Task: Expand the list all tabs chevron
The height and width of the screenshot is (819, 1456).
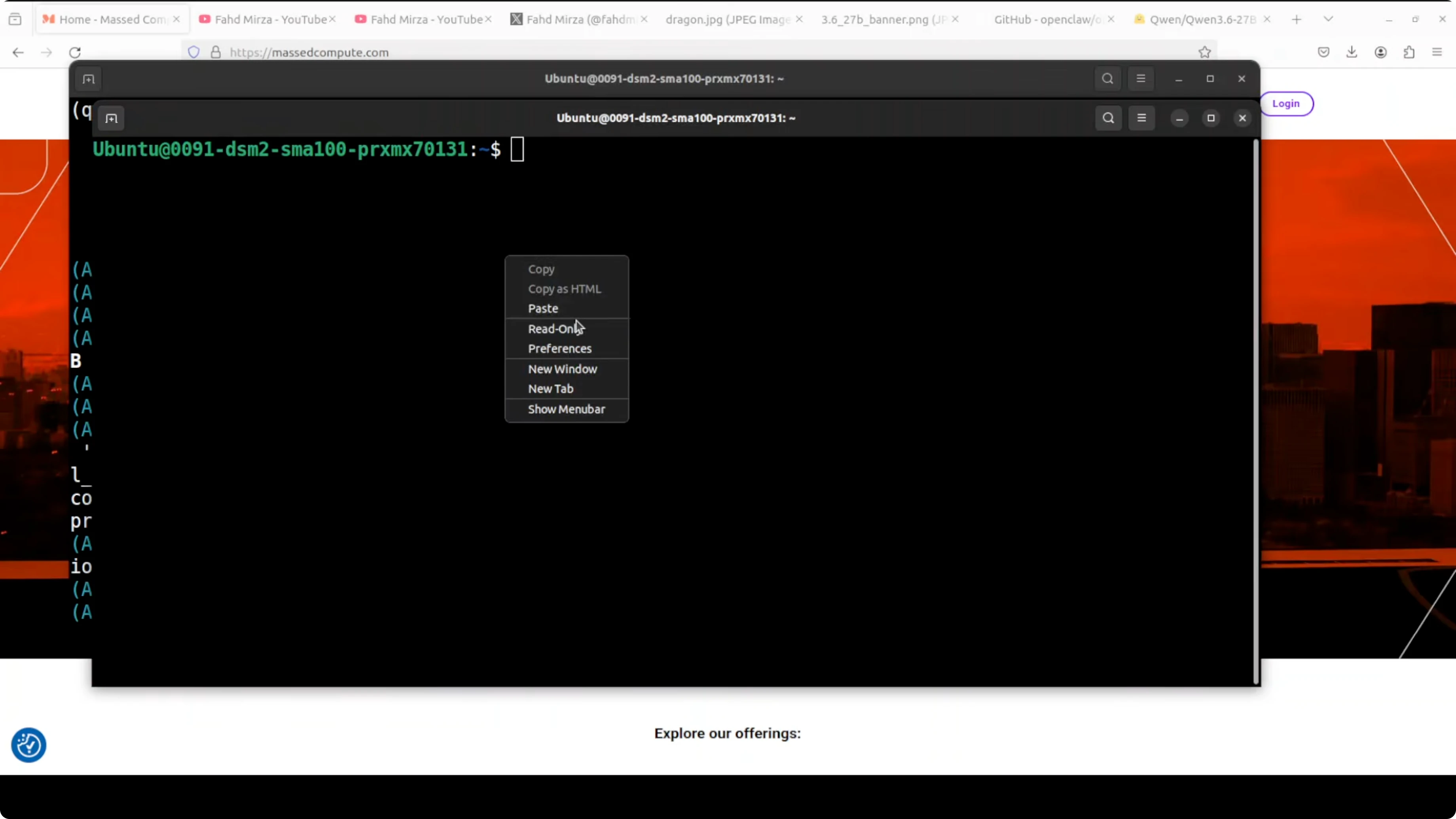Action: 1328,19
